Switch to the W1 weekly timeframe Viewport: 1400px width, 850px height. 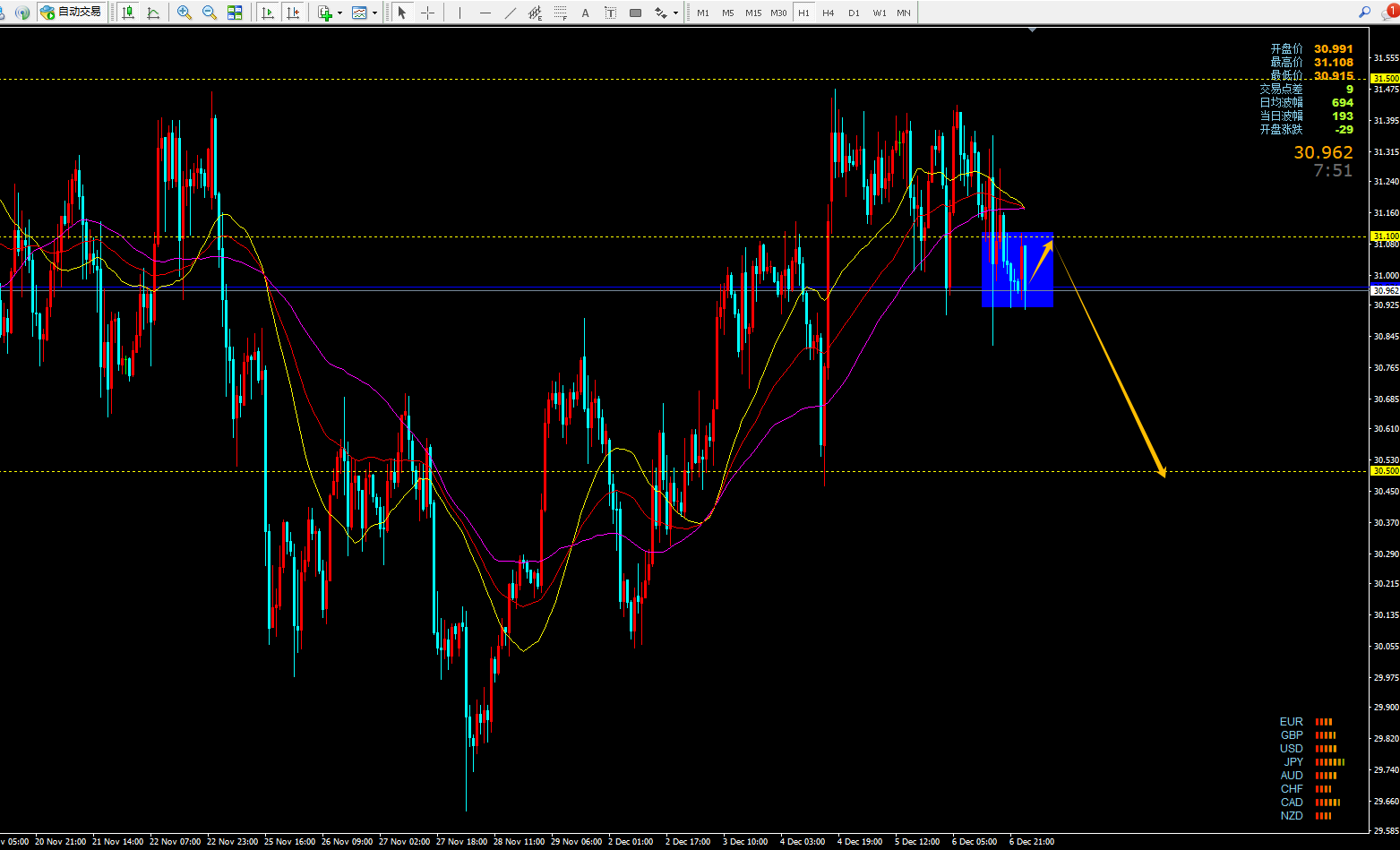point(880,13)
